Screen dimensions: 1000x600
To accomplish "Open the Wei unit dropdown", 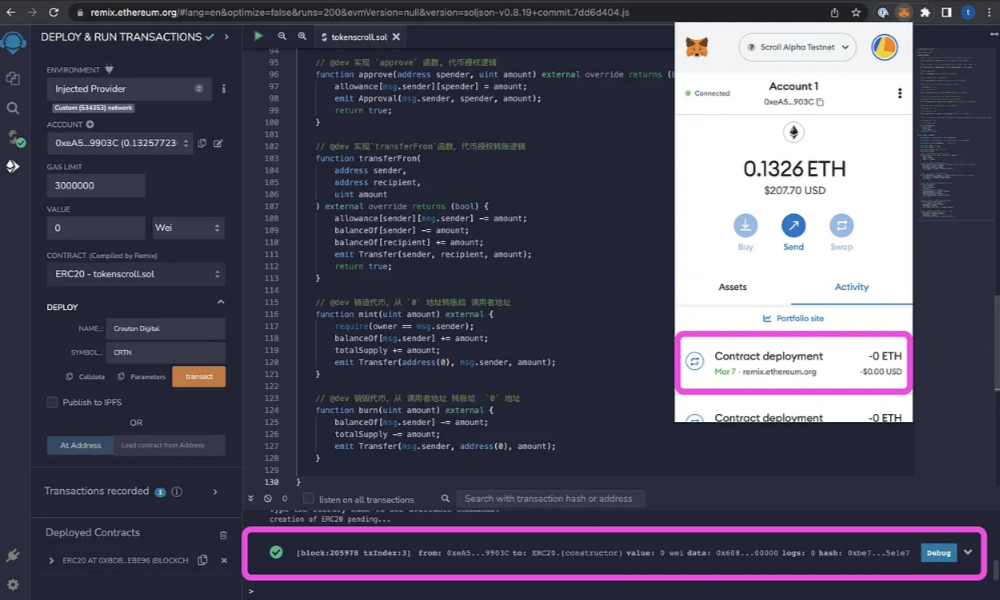I will (188, 228).
